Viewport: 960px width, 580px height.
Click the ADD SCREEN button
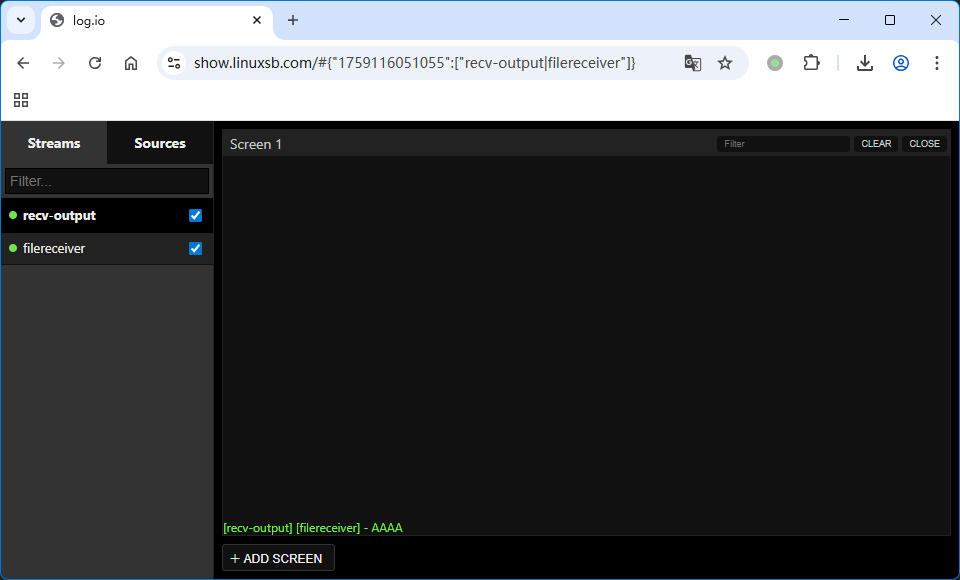click(278, 558)
